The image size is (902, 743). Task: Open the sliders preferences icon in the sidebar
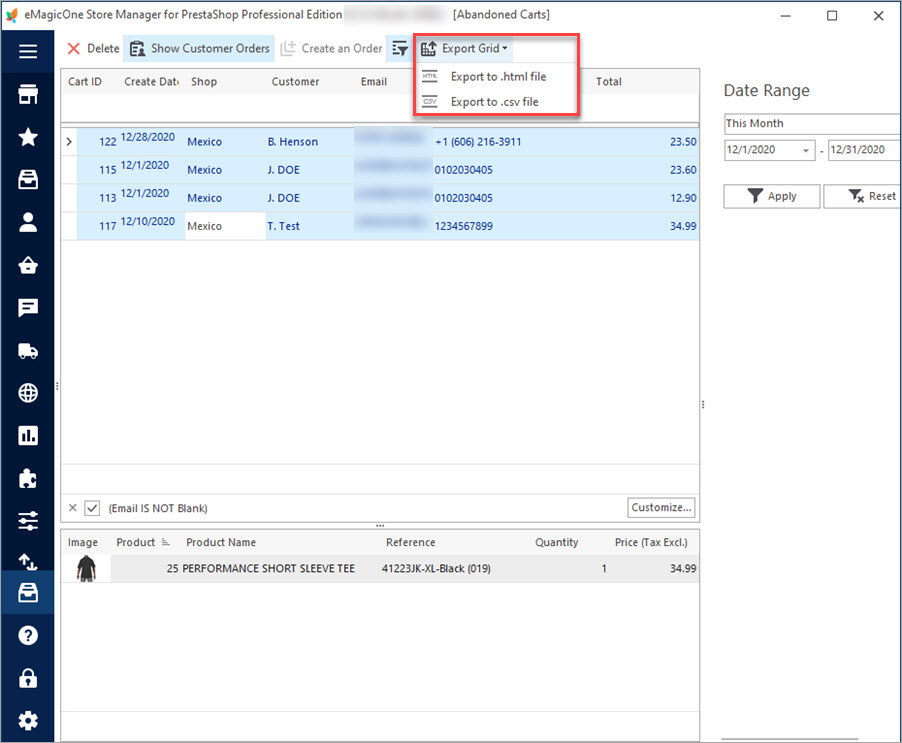point(28,520)
